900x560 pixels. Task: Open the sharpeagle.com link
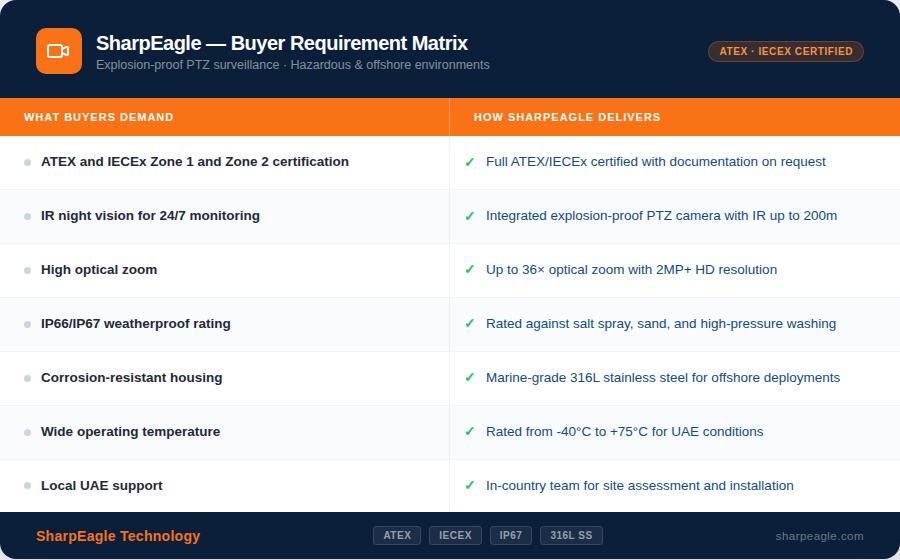click(819, 536)
